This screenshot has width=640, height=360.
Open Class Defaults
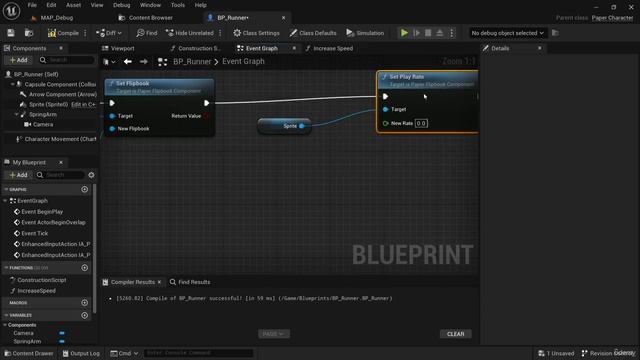point(313,33)
